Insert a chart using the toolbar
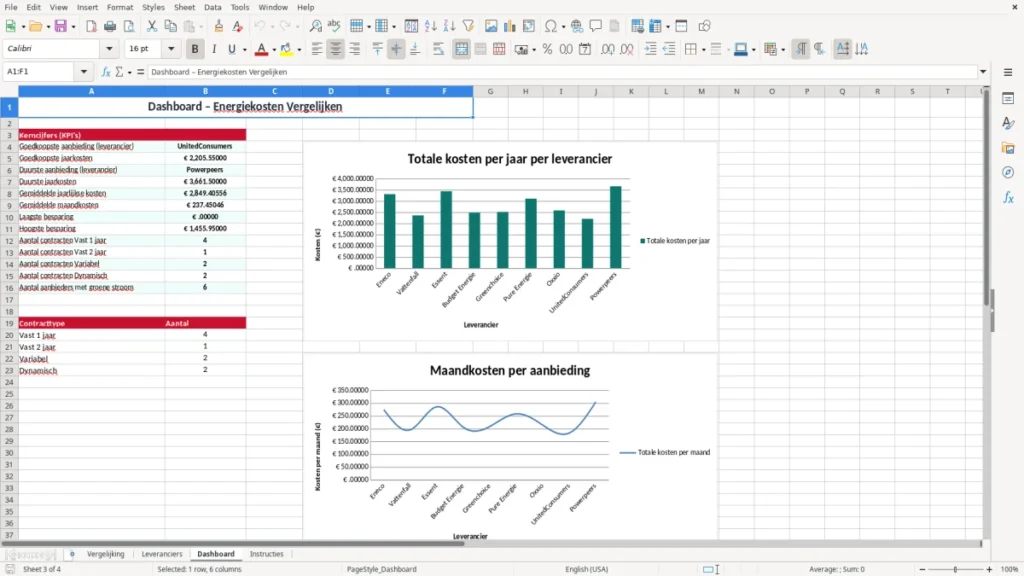This screenshot has height=576, width=1024. [510, 26]
